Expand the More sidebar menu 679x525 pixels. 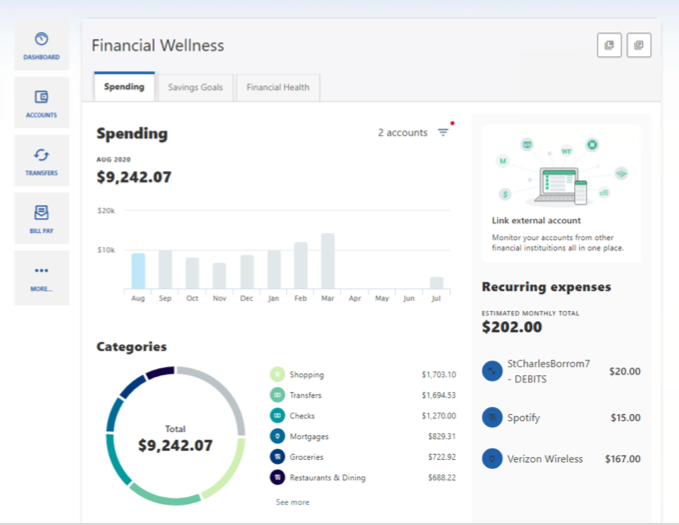point(41,277)
